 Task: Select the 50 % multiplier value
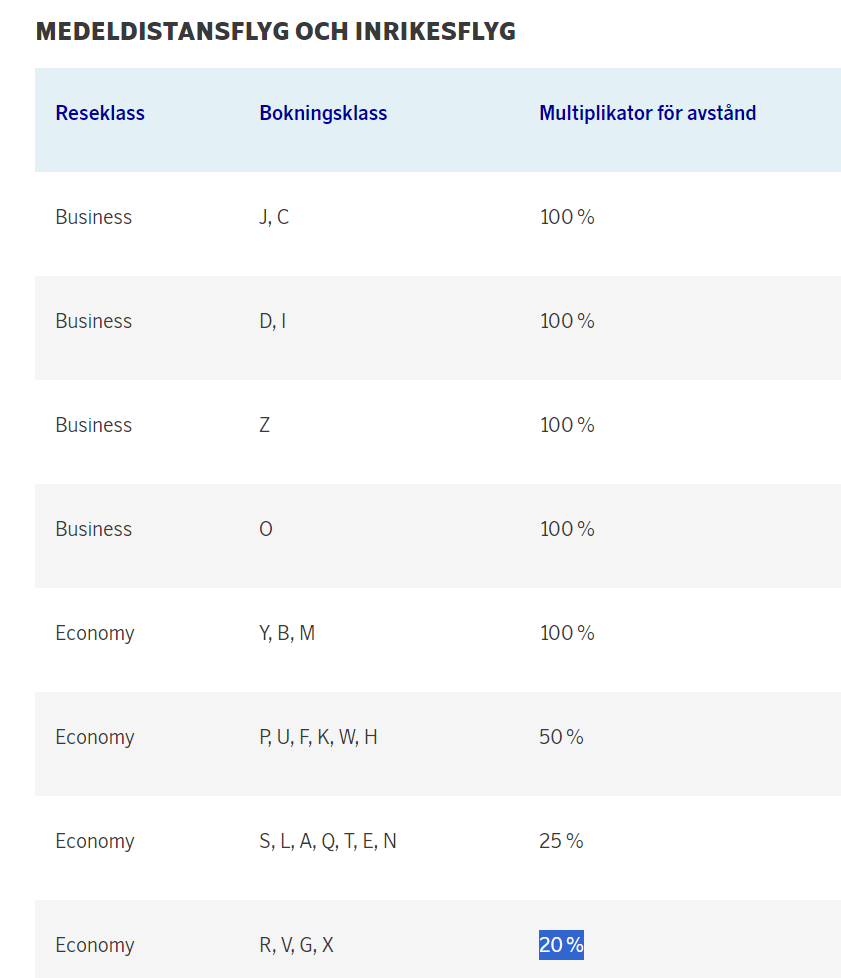(561, 737)
